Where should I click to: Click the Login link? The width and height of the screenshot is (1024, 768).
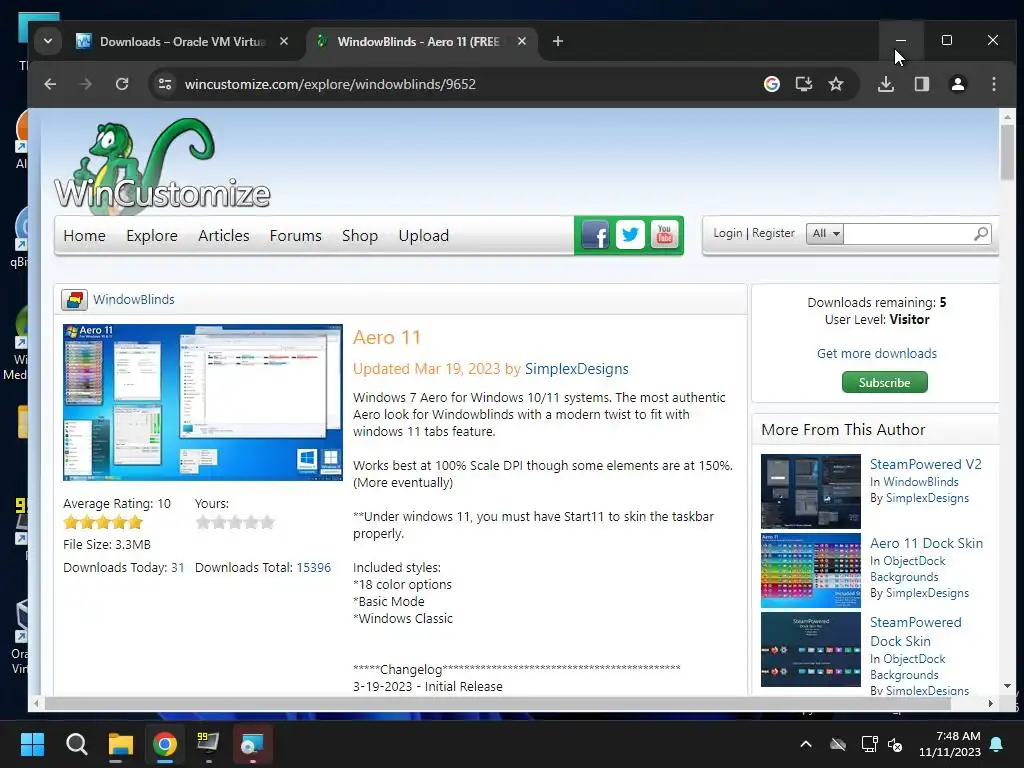(728, 233)
